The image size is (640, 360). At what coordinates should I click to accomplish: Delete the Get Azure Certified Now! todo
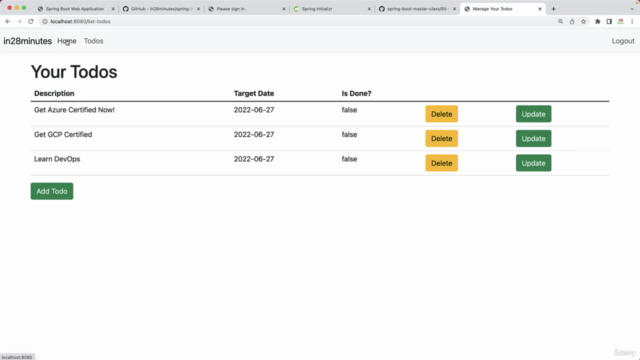[442, 114]
